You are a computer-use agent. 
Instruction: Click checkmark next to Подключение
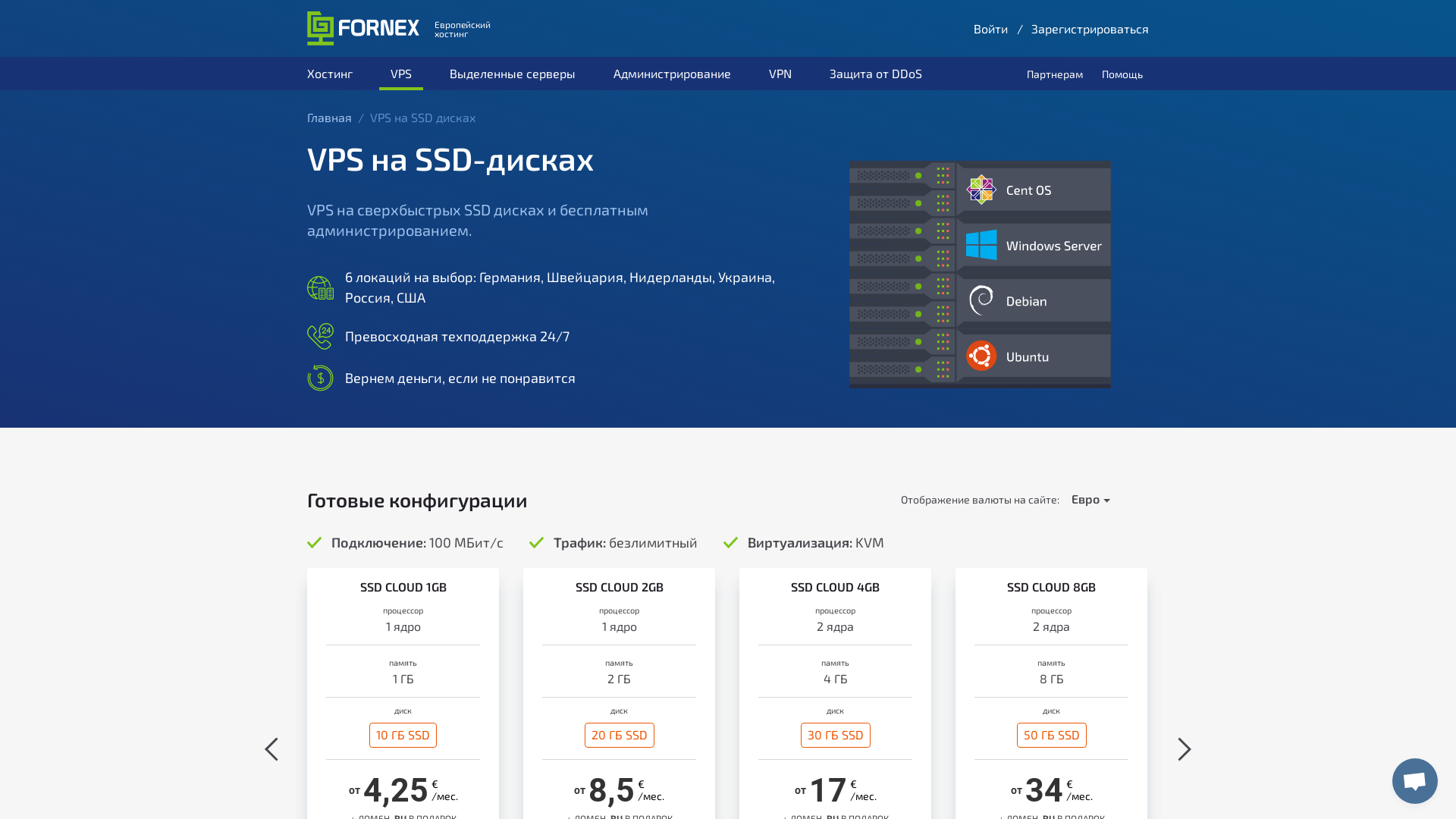click(x=315, y=542)
